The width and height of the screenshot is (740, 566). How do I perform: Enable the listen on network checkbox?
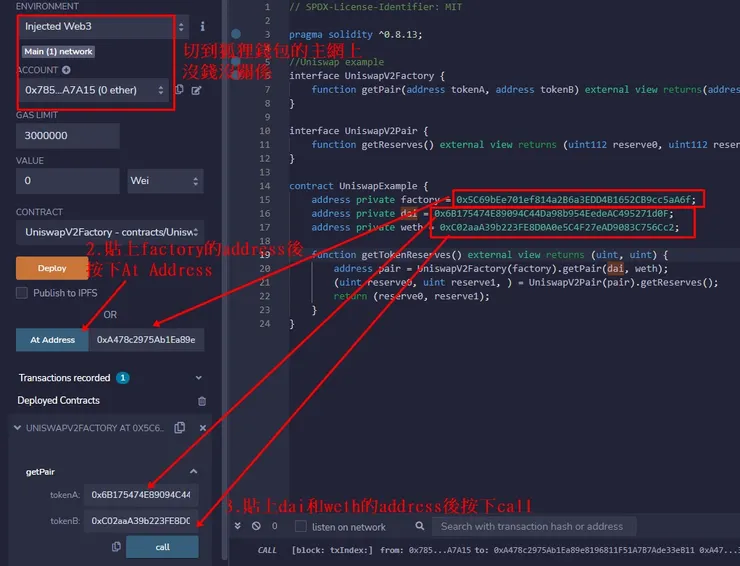(301, 526)
